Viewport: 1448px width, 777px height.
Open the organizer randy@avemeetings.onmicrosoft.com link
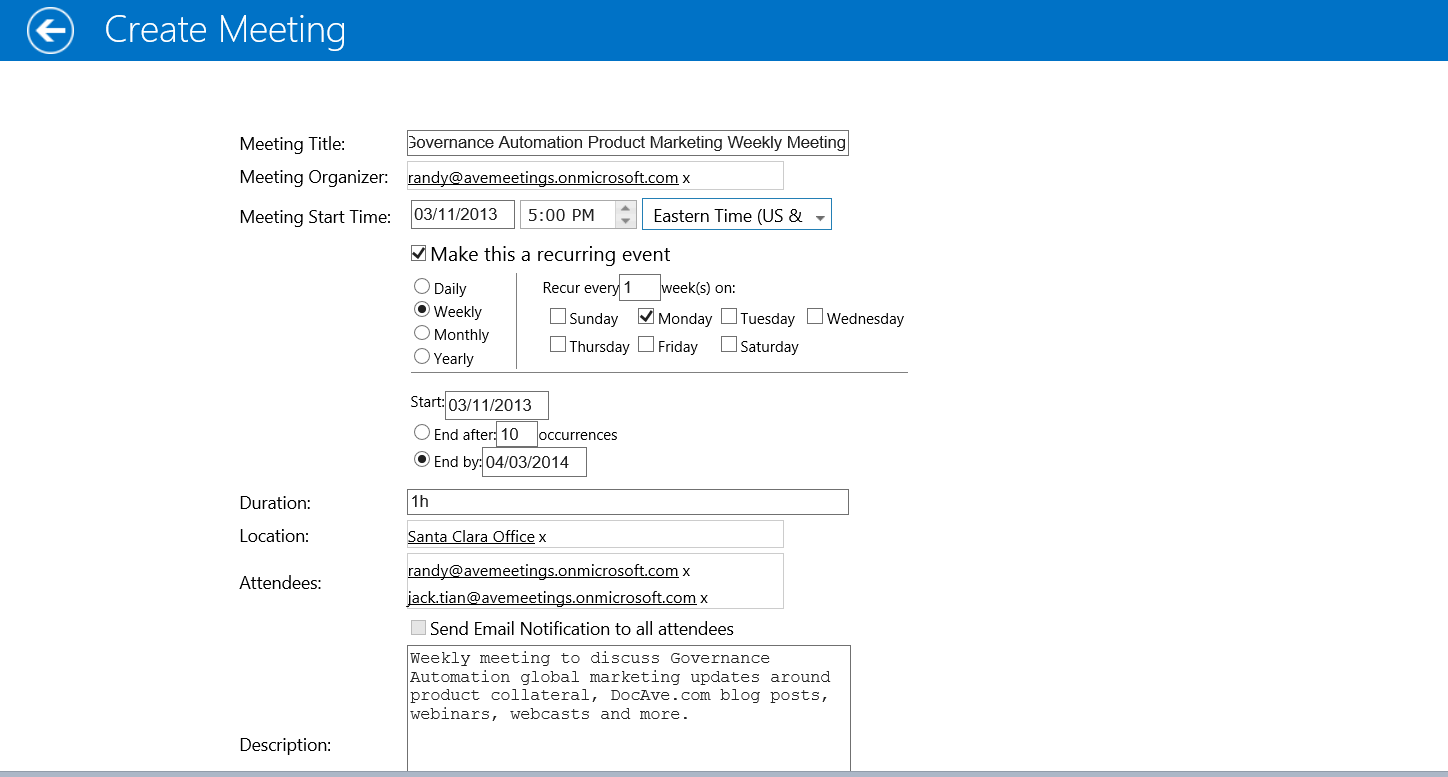point(543,177)
